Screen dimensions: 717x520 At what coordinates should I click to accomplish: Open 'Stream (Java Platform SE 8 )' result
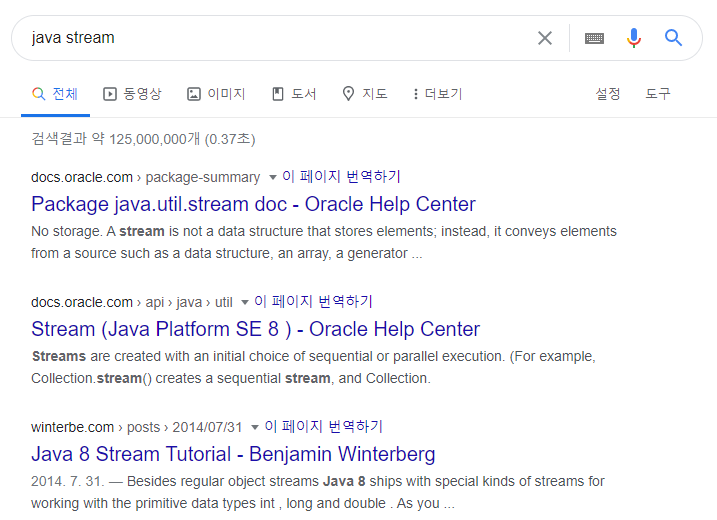(x=256, y=329)
